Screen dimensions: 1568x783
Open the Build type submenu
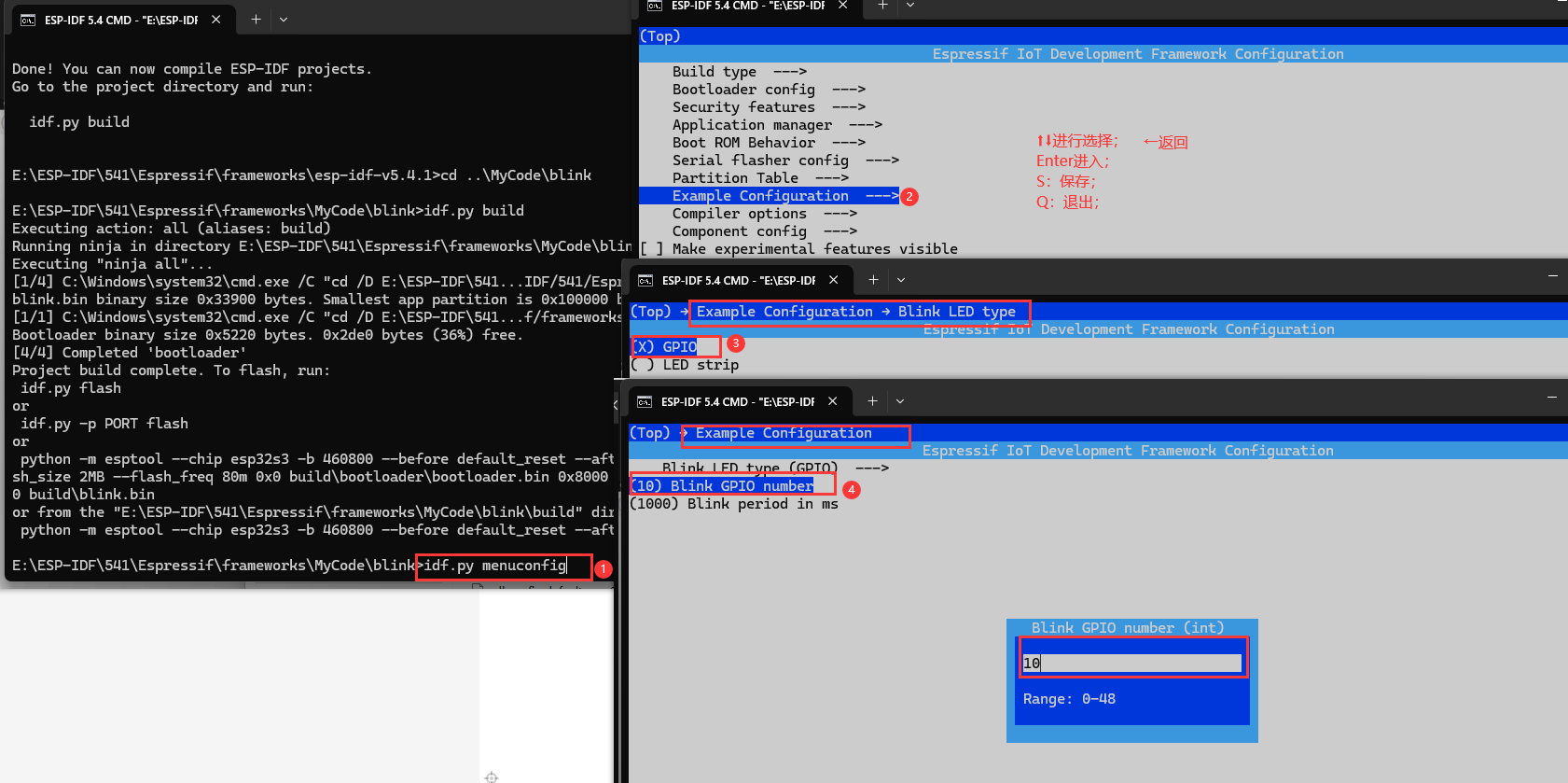(x=740, y=72)
